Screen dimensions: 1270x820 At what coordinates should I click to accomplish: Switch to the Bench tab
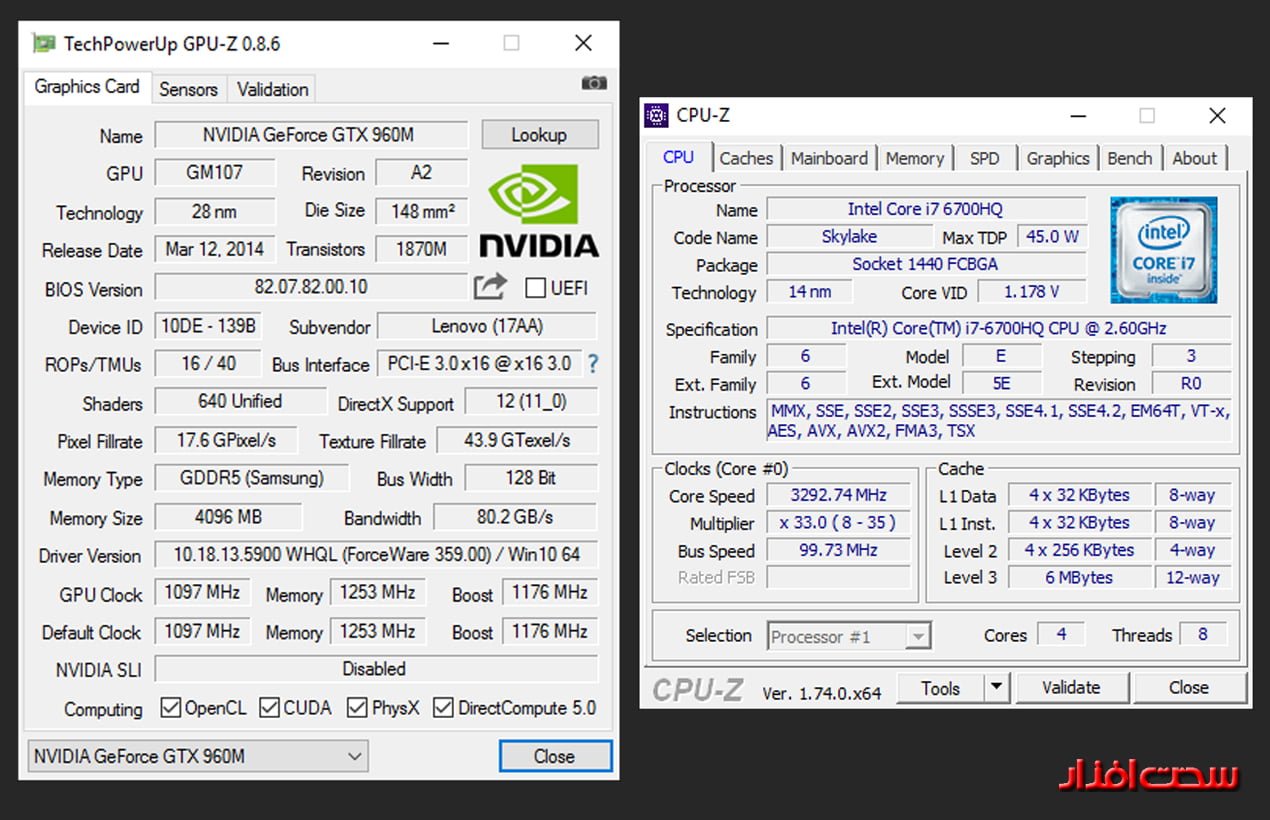pos(1129,158)
